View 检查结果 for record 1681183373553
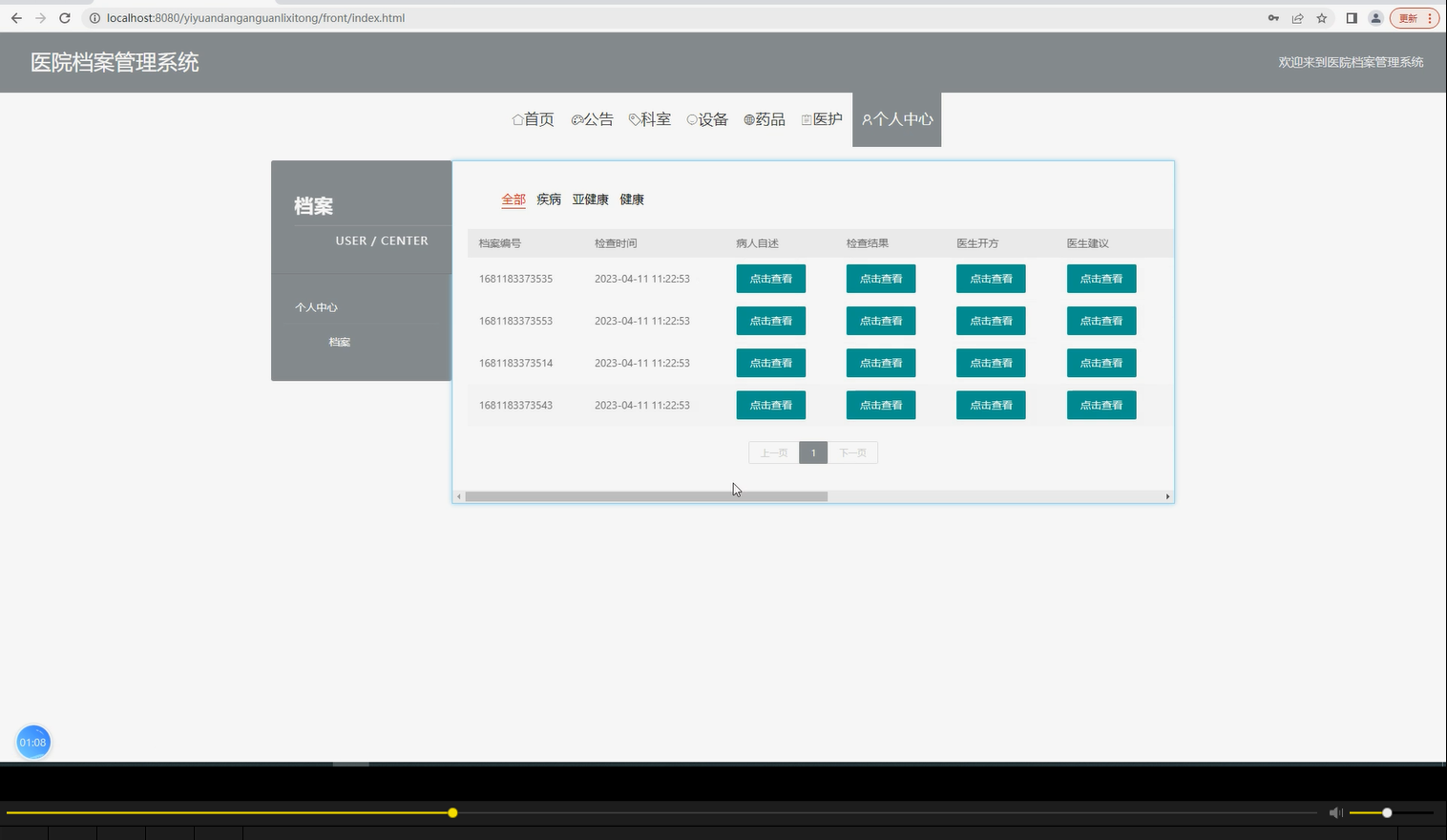This screenshot has height=840, width=1447. 881,321
